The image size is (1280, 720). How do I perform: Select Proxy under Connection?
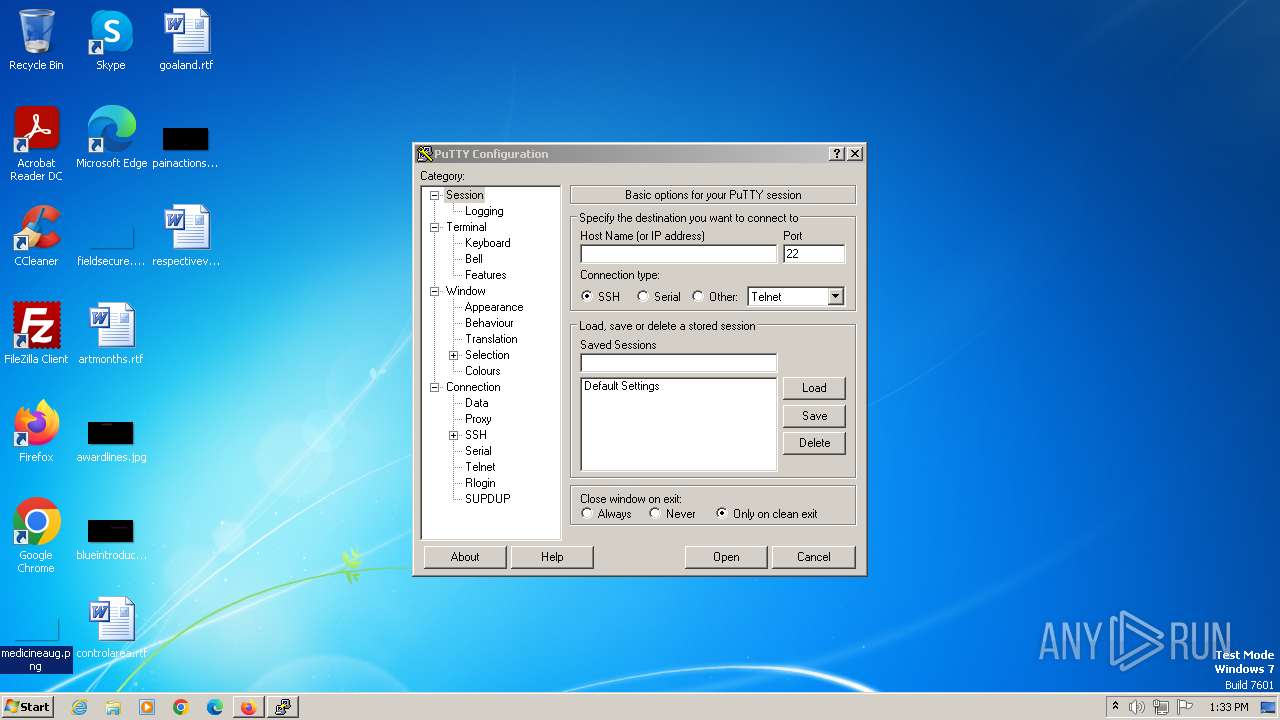(x=478, y=419)
